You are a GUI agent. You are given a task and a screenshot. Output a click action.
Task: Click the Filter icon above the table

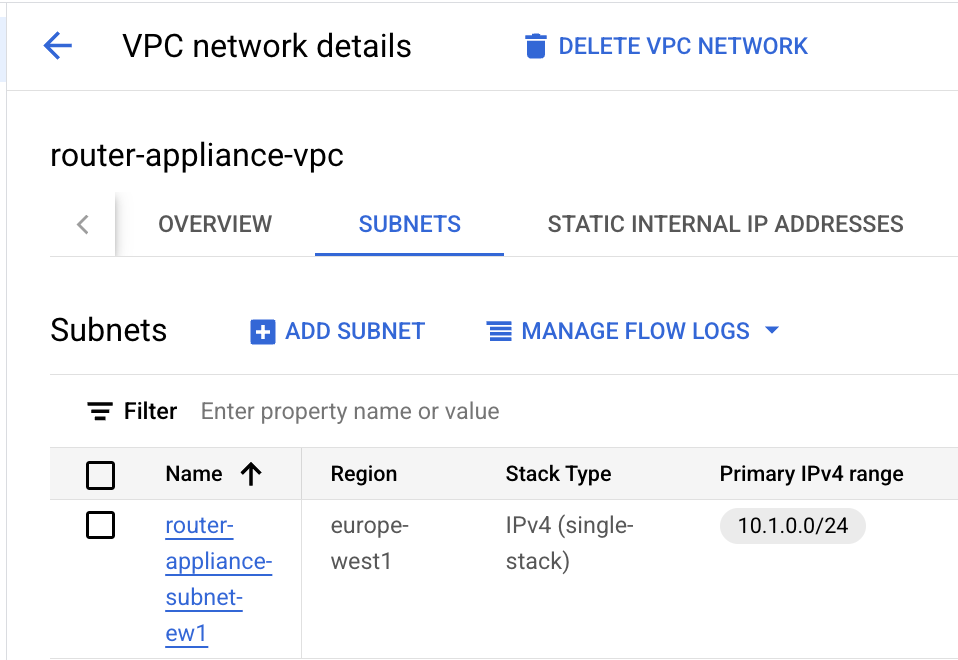click(x=100, y=412)
